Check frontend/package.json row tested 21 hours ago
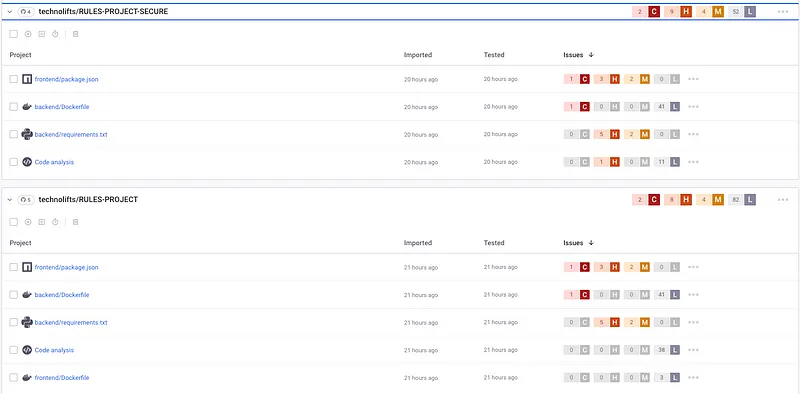 pos(14,267)
